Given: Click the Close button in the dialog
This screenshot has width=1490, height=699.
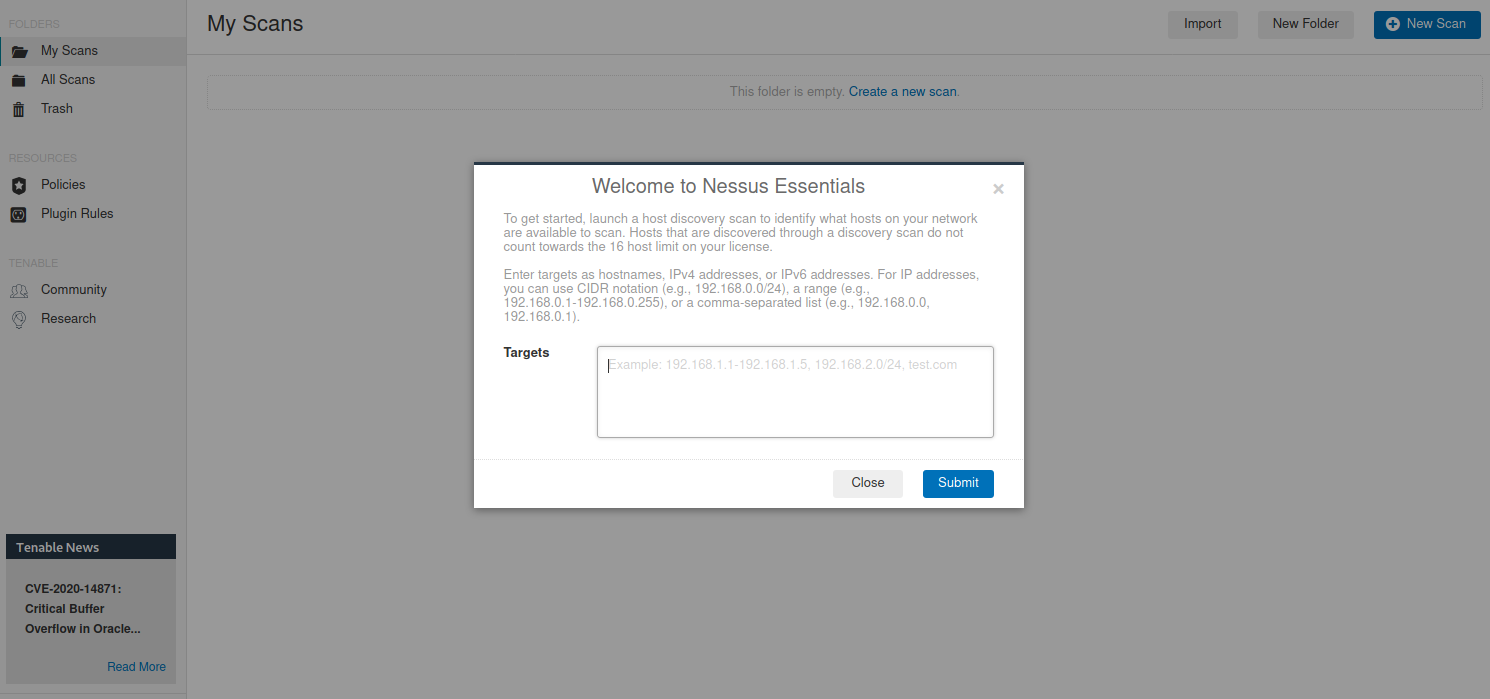Looking at the screenshot, I should tap(867, 483).
